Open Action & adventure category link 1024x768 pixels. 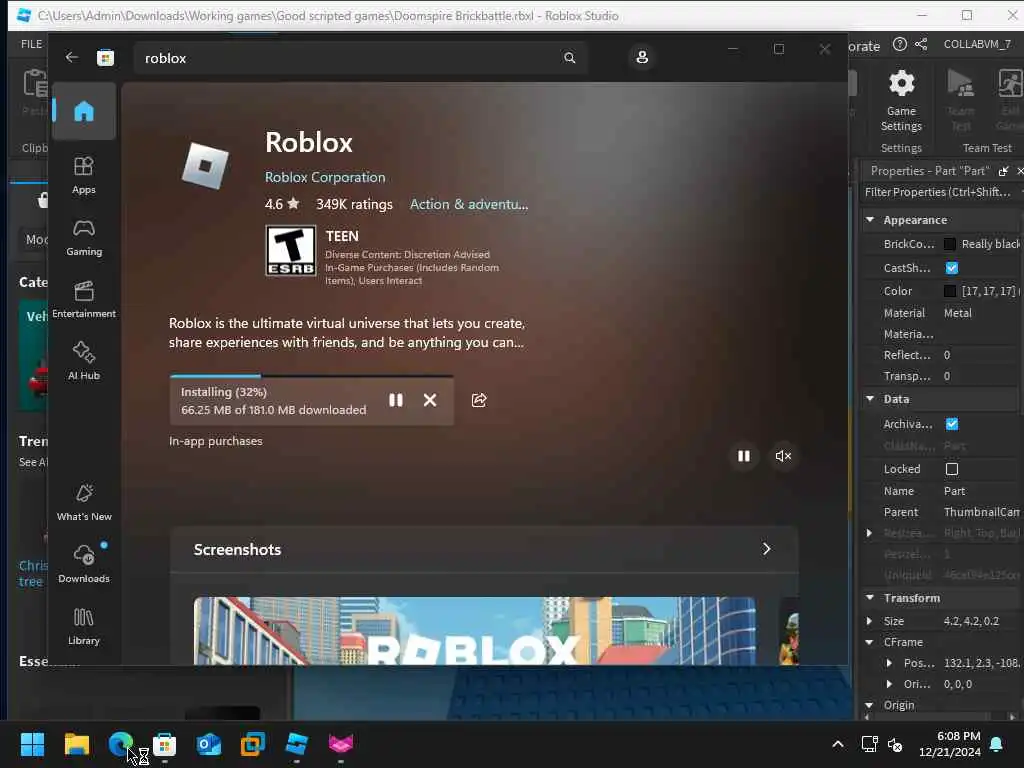[469, 204]
